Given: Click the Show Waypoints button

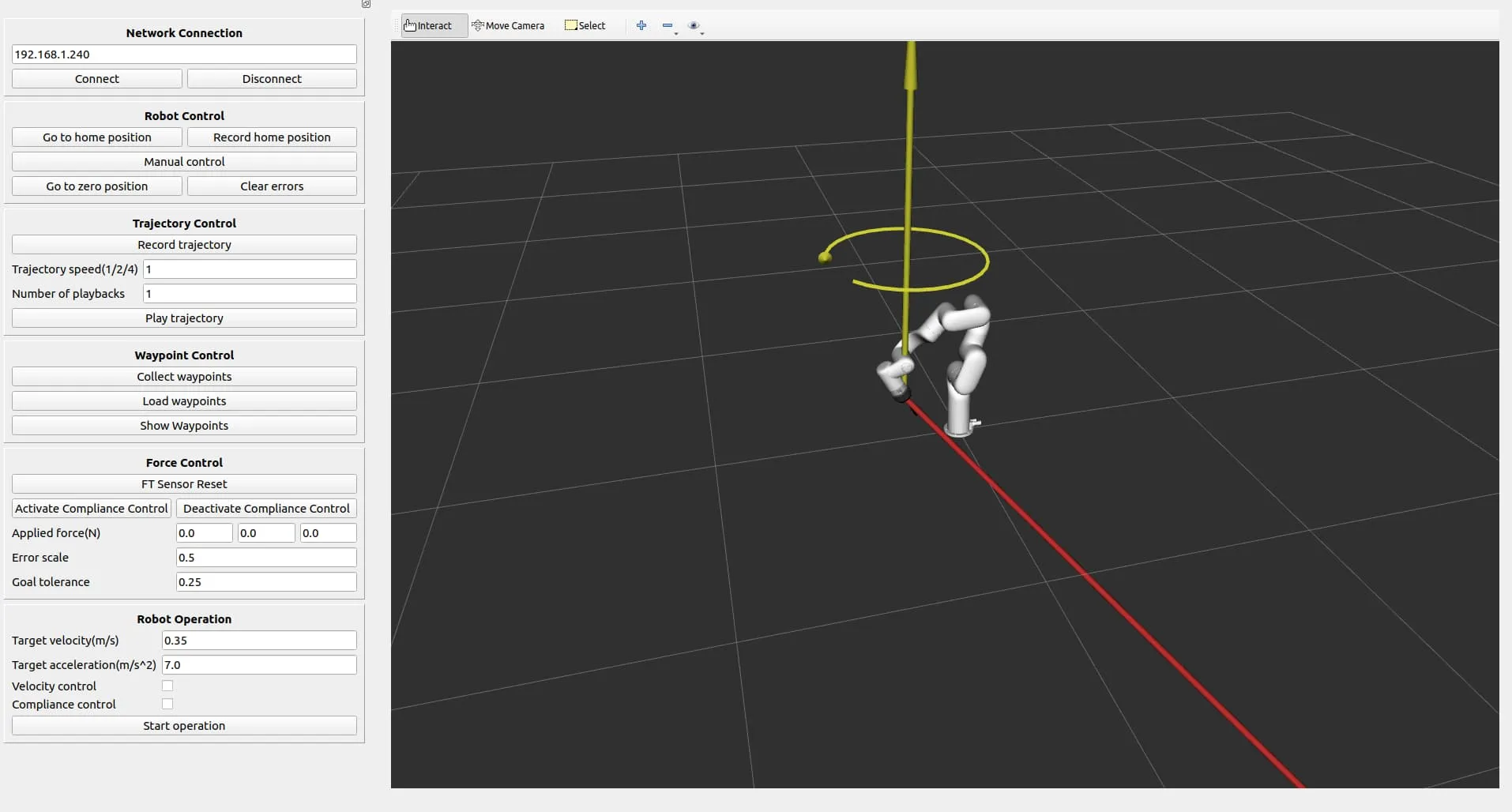Looking at the screenshot, I should (184, 426).
